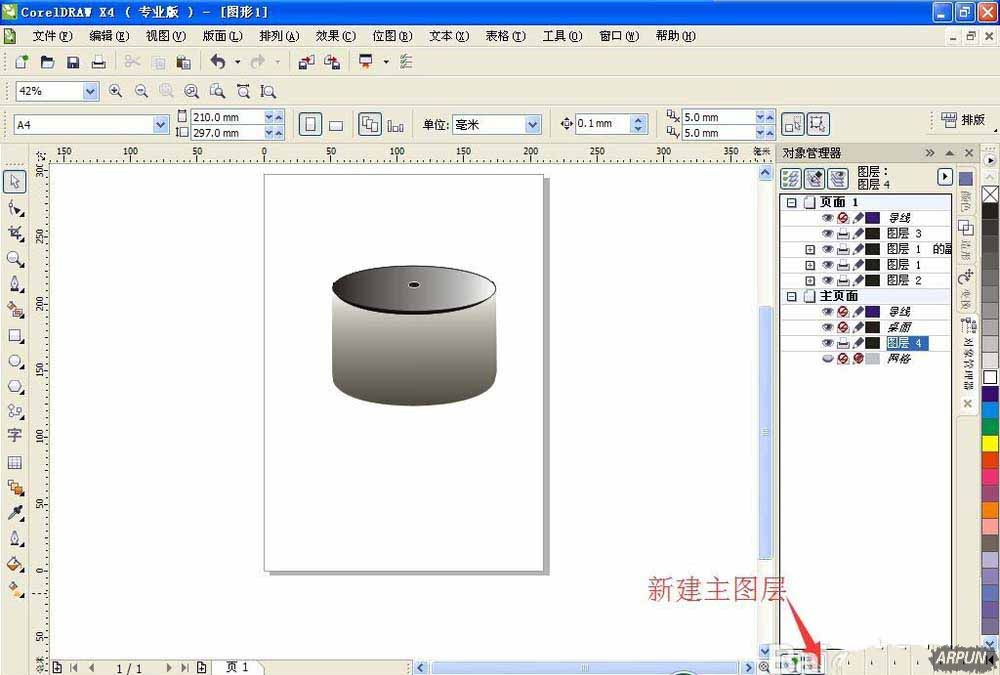Select the Text tool in the toolbox
1000x675 pixels.
coord(15,436)
